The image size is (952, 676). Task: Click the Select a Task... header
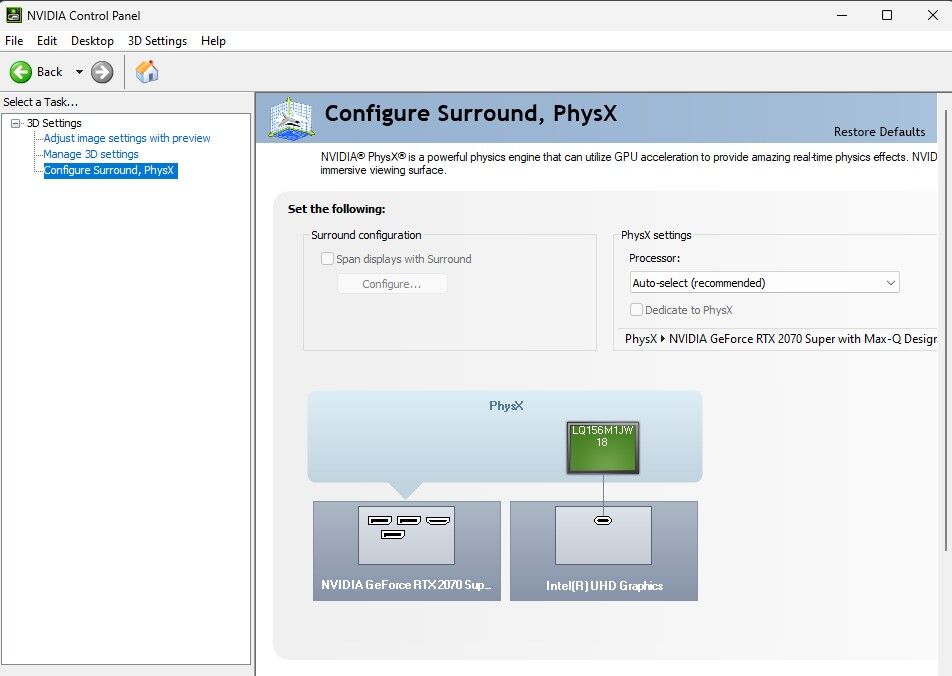point(41,102)
